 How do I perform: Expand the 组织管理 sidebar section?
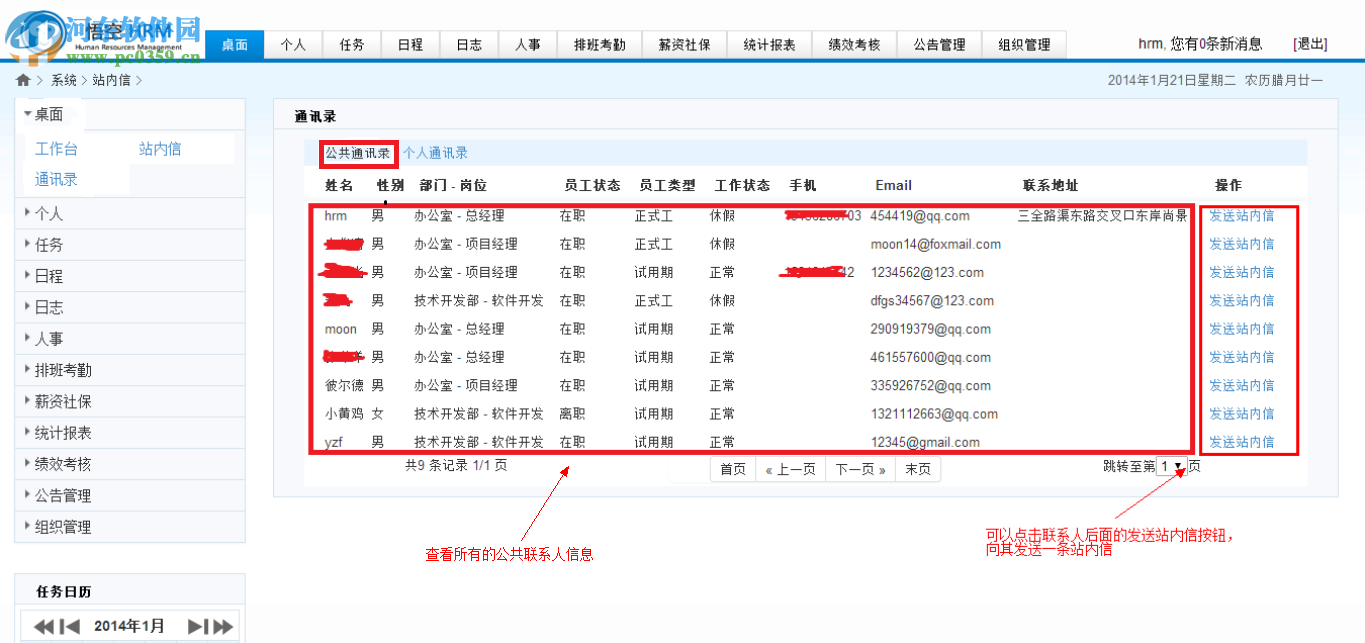coord(60,527)
